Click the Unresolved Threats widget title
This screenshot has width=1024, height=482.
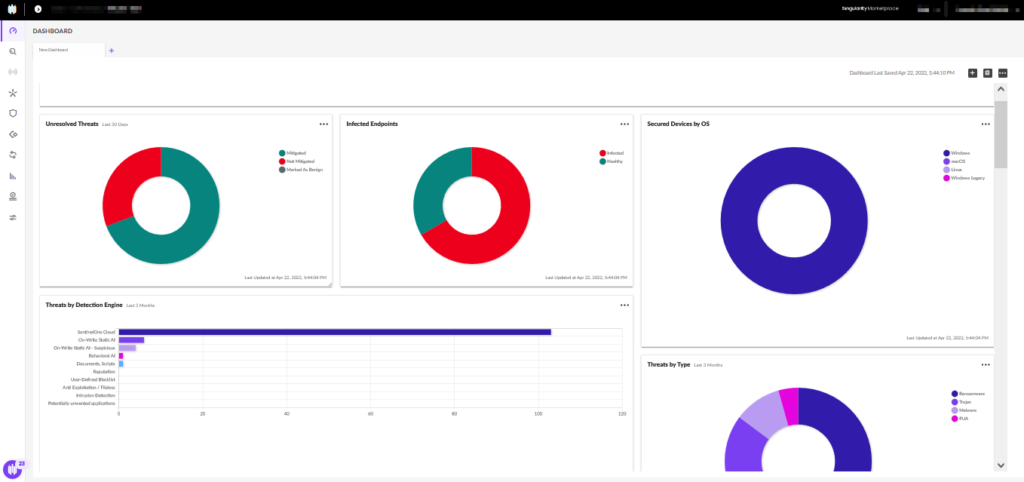tap(72, 123)
